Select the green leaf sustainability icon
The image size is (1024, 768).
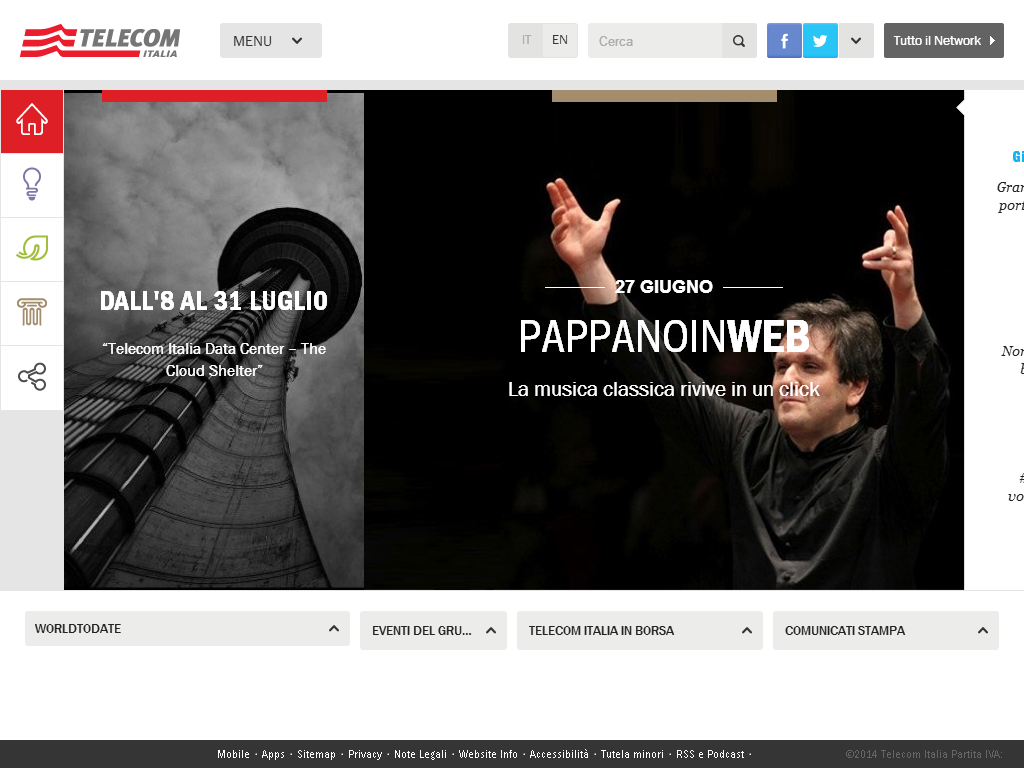(x=32, y=249)
